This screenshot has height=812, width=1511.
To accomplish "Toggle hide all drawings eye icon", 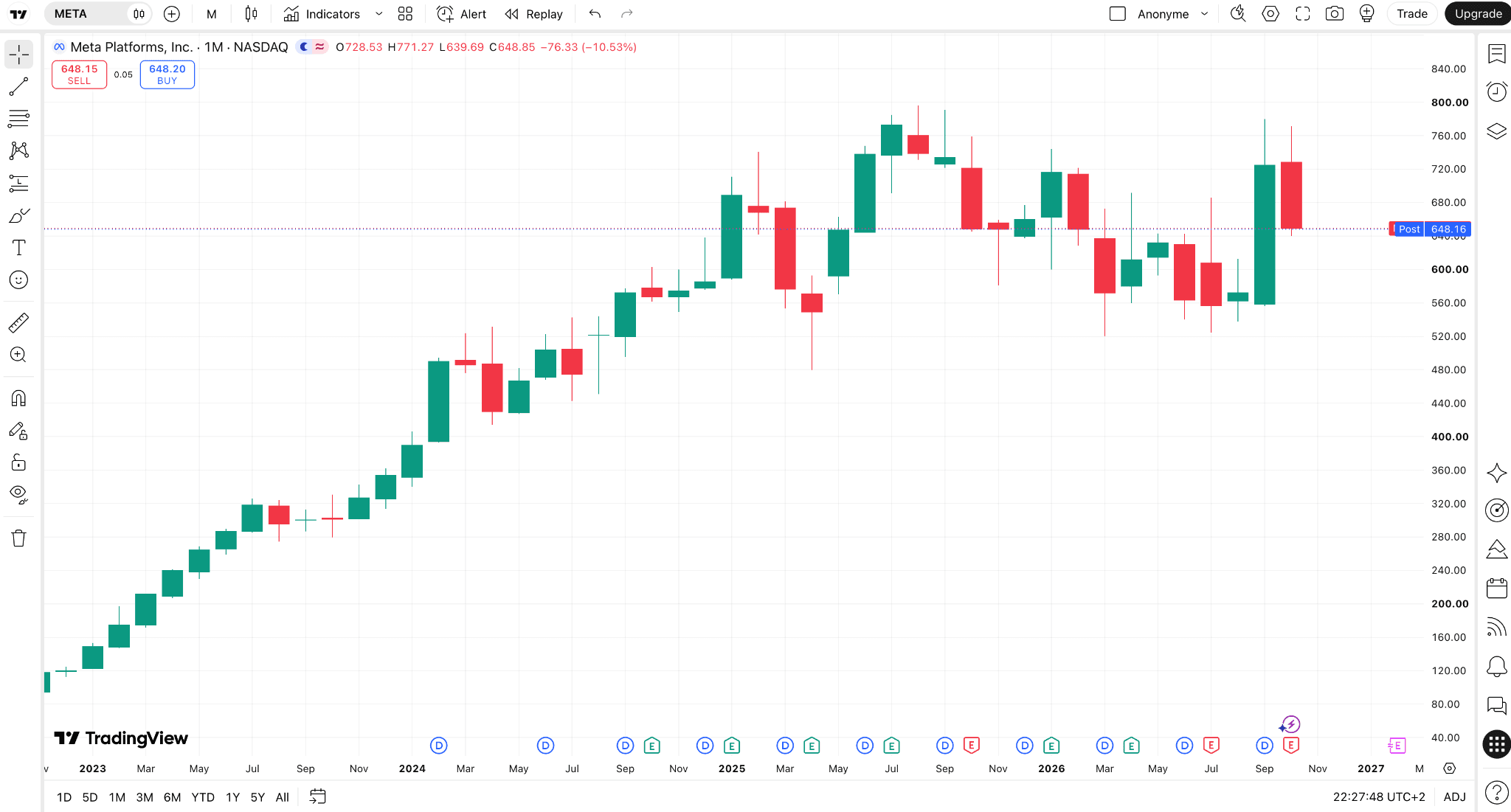I will coord(19,494).
